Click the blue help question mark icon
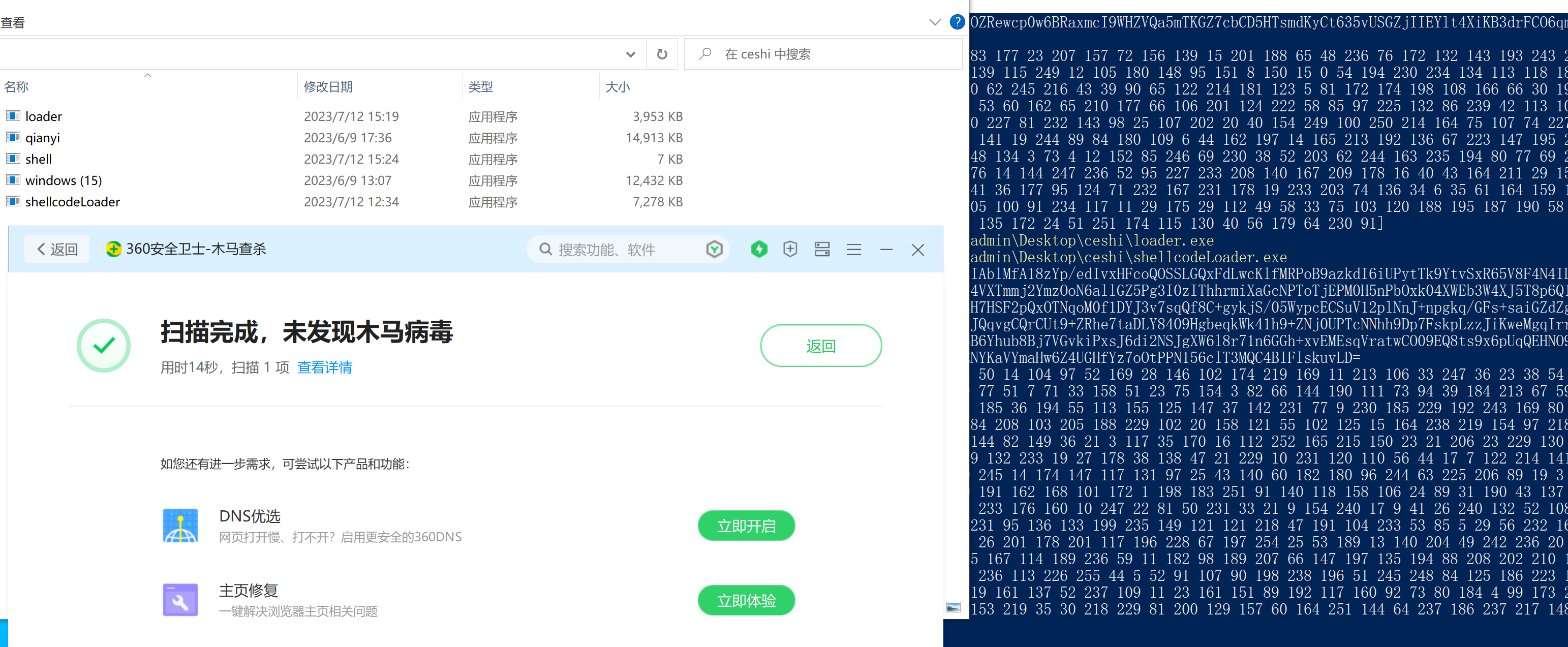This screenshot has height=647, width=1568. pyautogui.click(x=957, y=22)
